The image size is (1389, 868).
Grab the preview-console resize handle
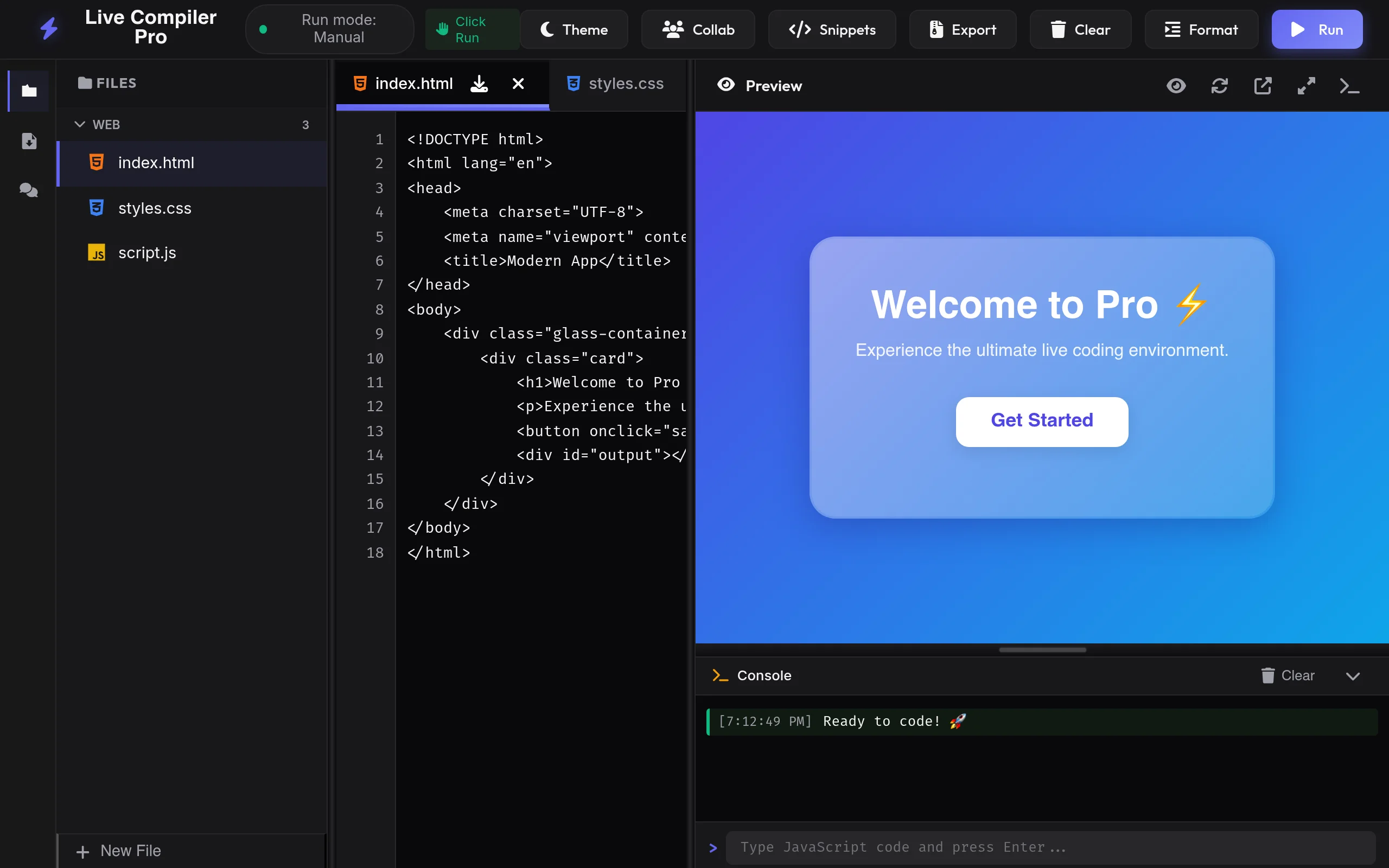click(x=1042, y=650)
